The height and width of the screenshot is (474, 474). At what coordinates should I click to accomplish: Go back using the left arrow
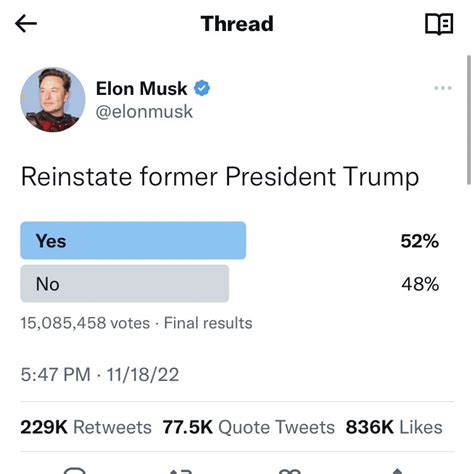click(26, 24)
